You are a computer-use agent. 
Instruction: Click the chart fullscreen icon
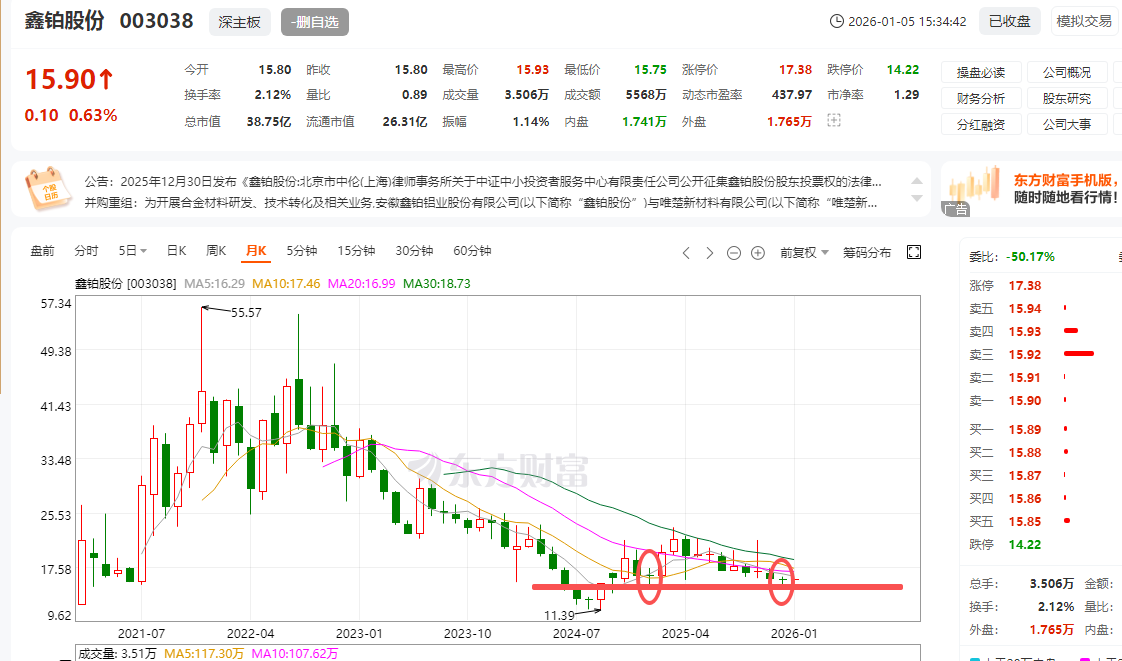913,252
